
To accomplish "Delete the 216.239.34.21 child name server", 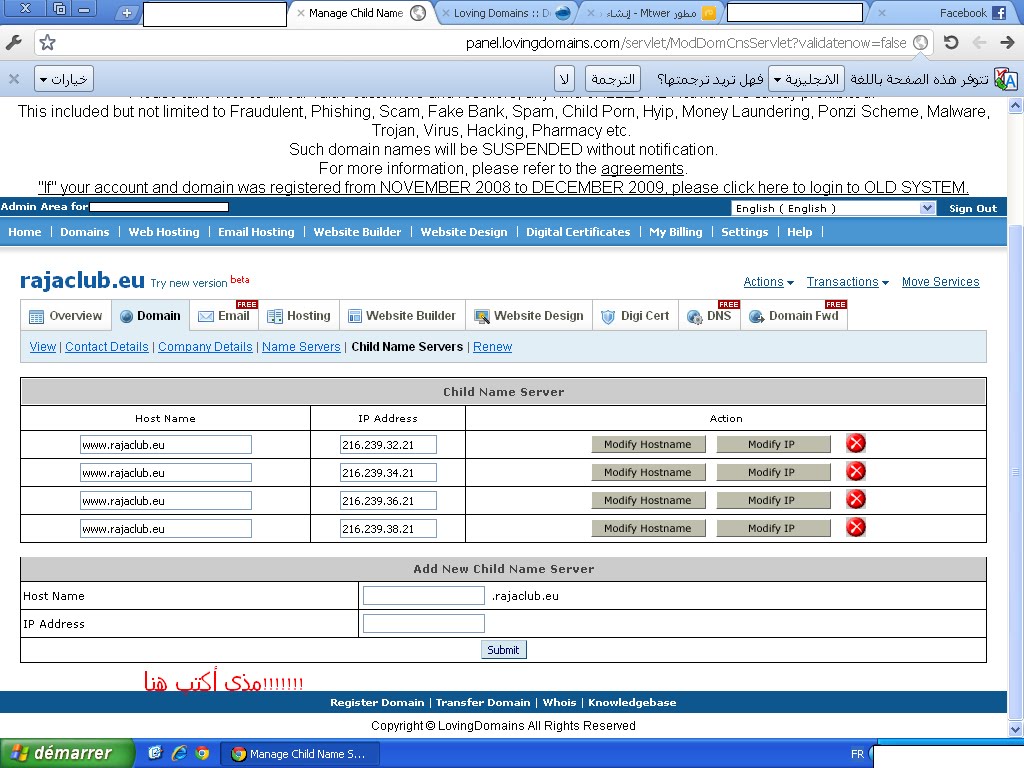I will point(856,472).
